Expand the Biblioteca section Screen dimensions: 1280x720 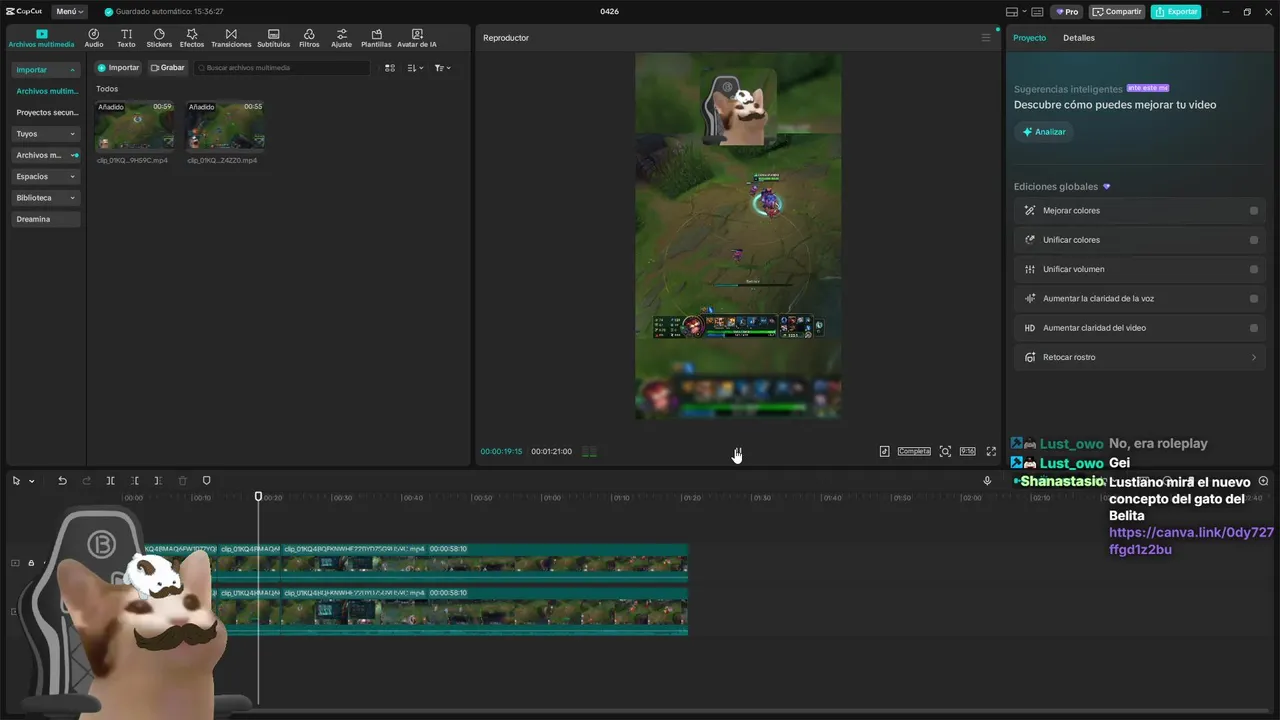tap(46, 198)
